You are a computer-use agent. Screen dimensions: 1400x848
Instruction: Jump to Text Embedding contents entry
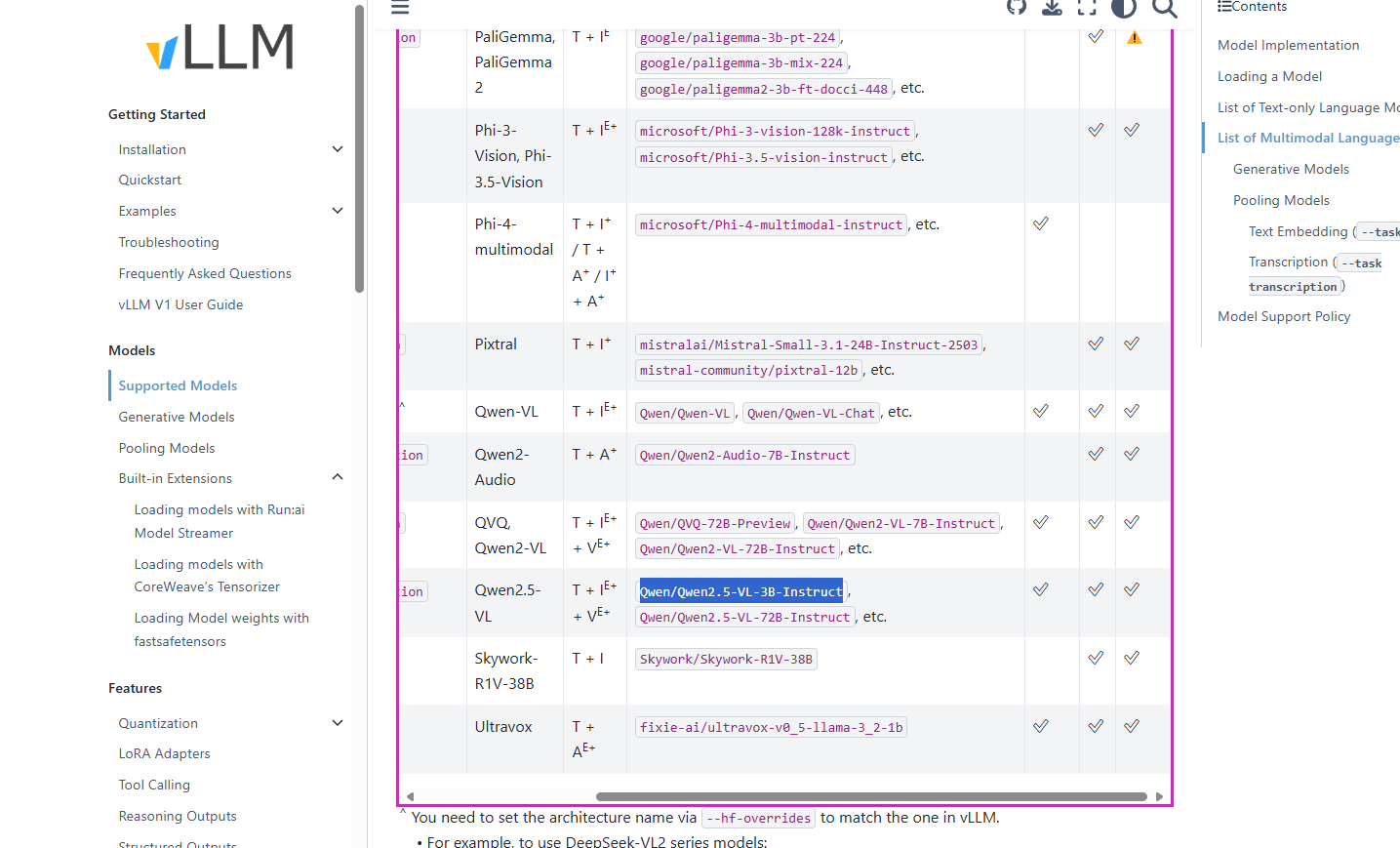[1324, 232]
